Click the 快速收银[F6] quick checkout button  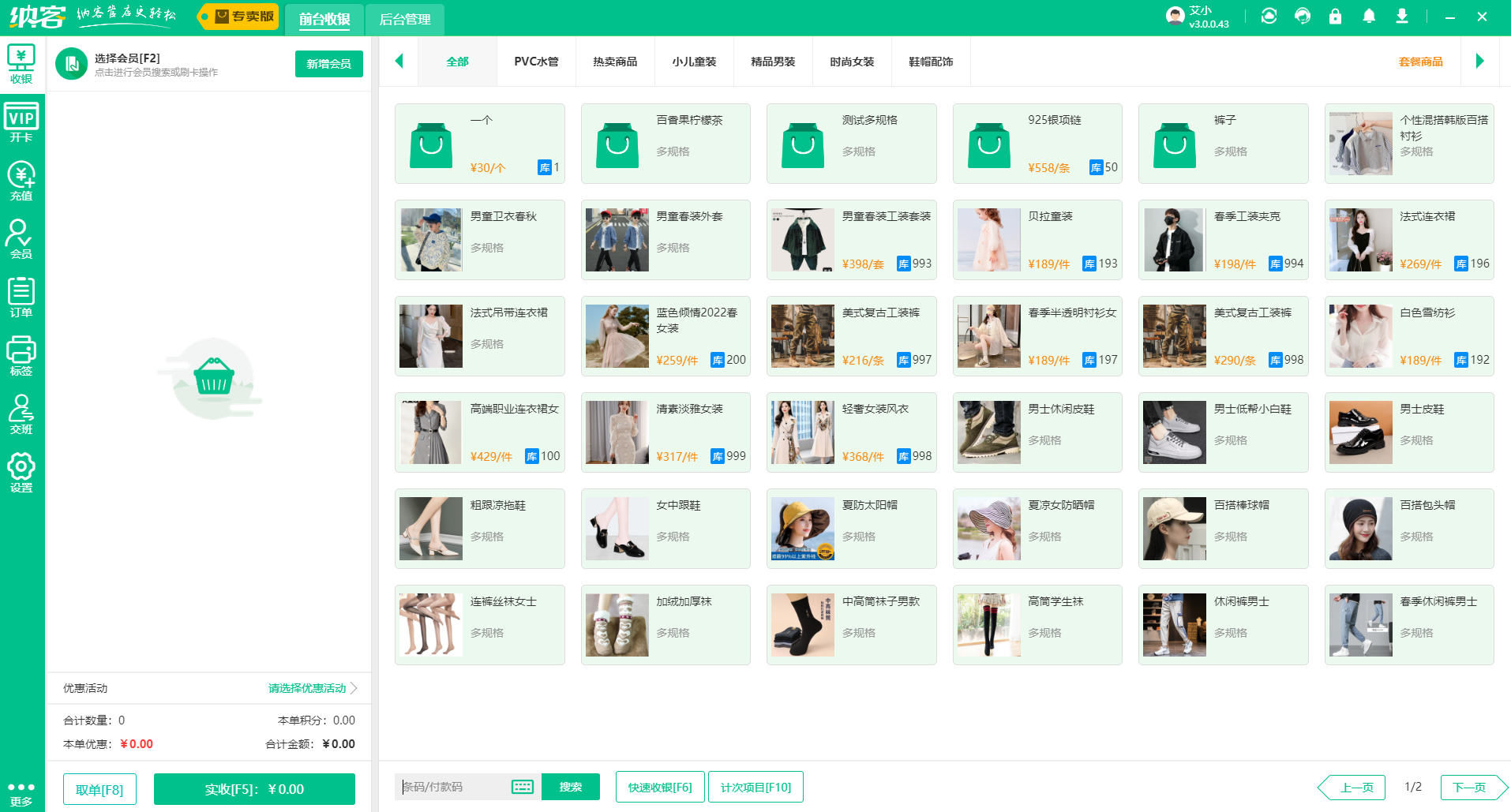click(x=660, y=787)
